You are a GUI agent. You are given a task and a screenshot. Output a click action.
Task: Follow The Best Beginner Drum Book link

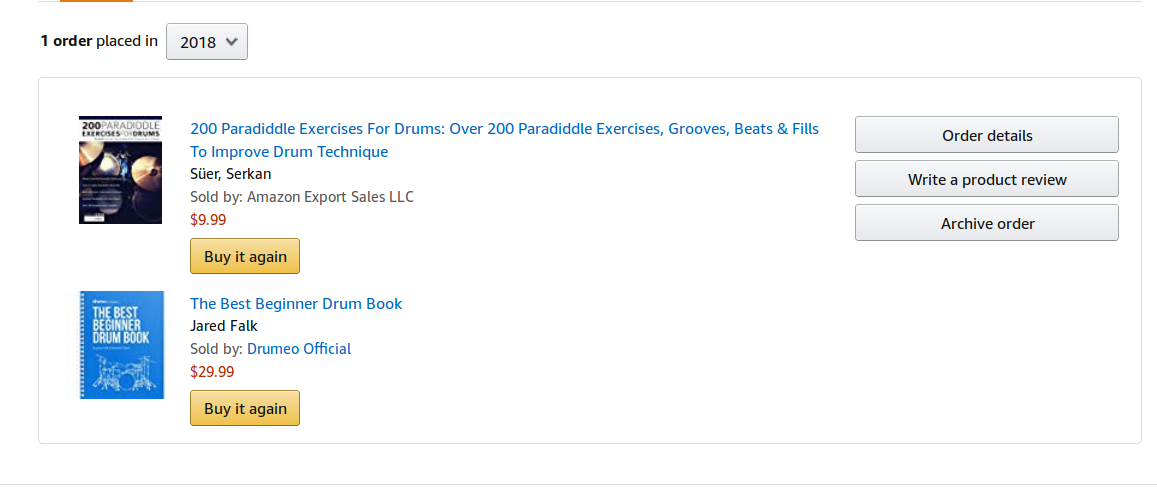coord(296,303)
